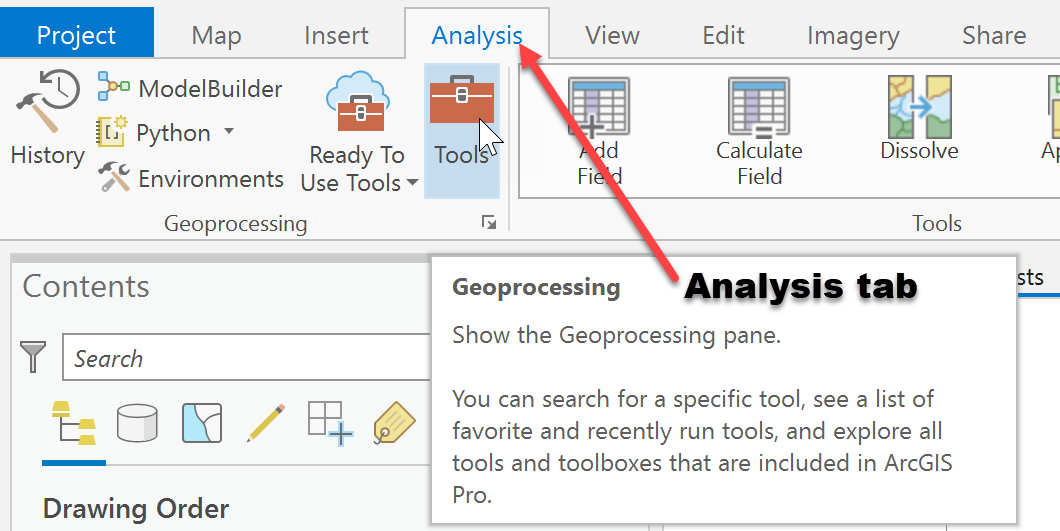Image resolution: width=1060 pixels, height=531 pixels.
Task: Open the Environments settings
Action: coord(191,179)
